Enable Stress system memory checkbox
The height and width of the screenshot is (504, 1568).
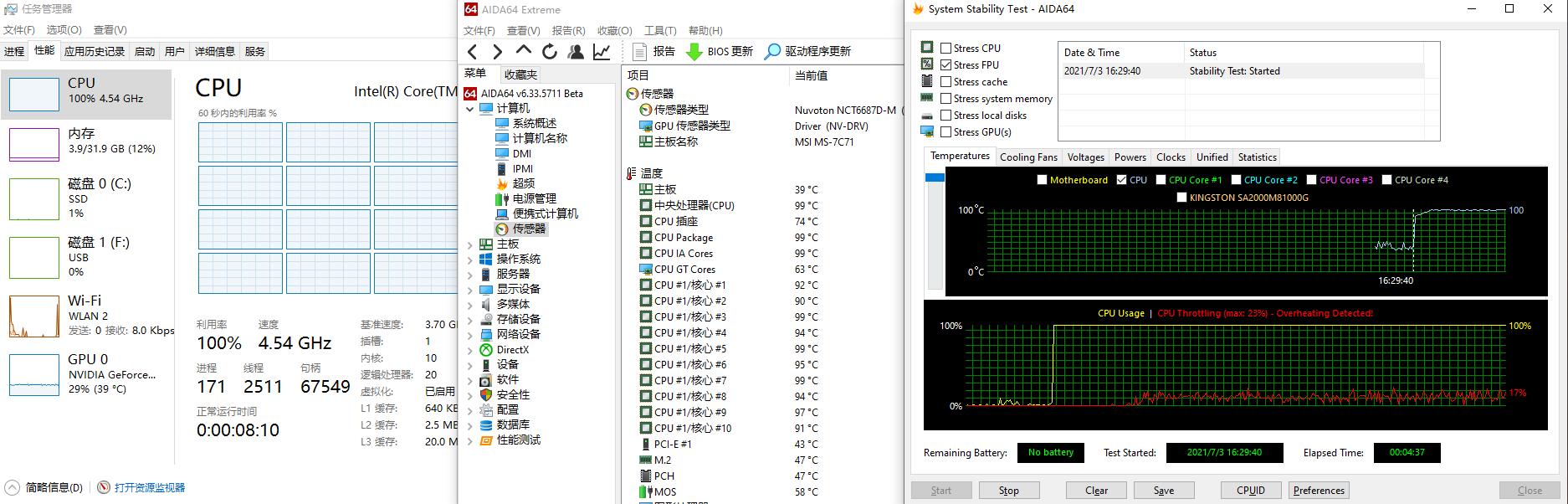point(946,99)
